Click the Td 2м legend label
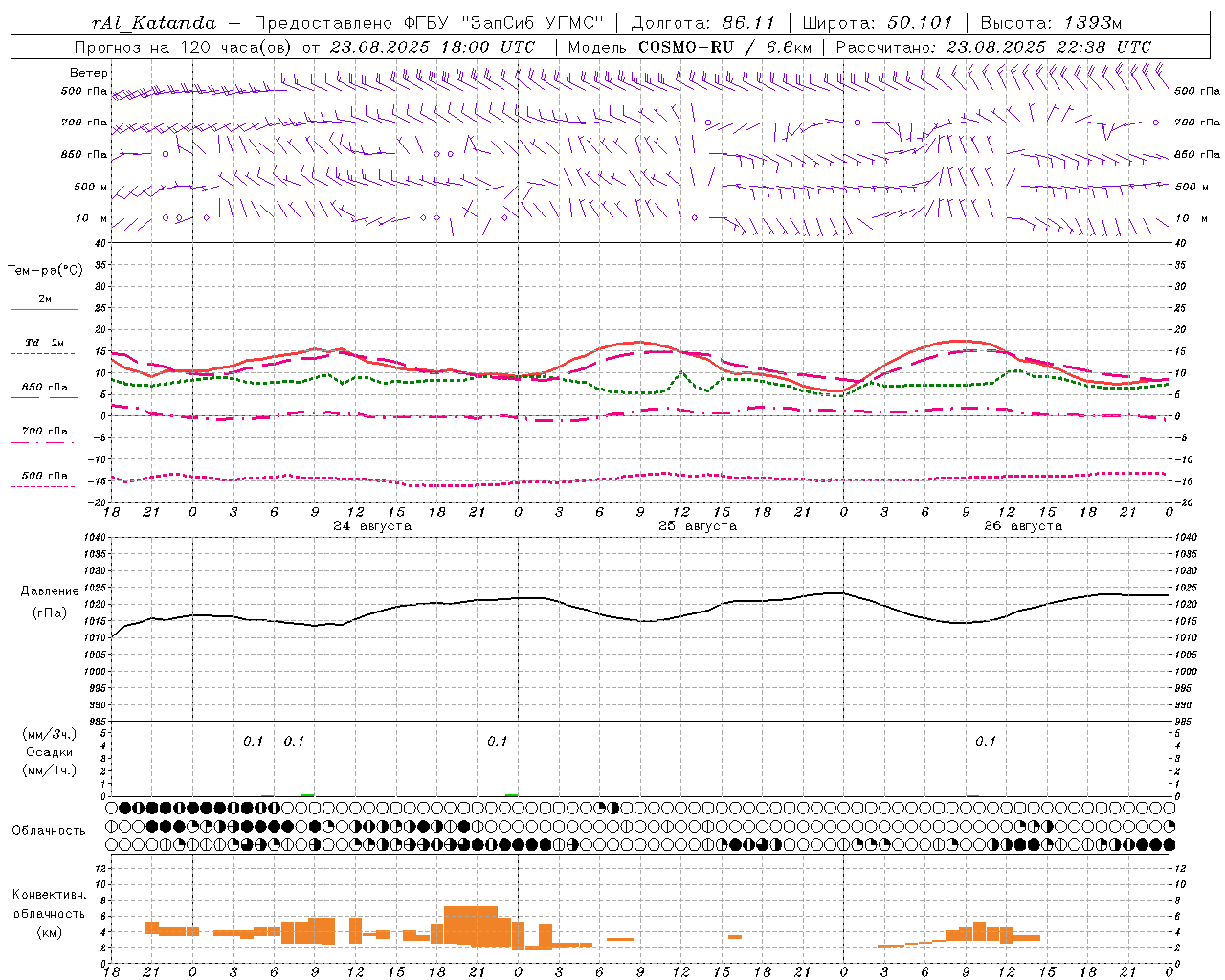This screenshot has height=980, width=1225. click(44, 343)
